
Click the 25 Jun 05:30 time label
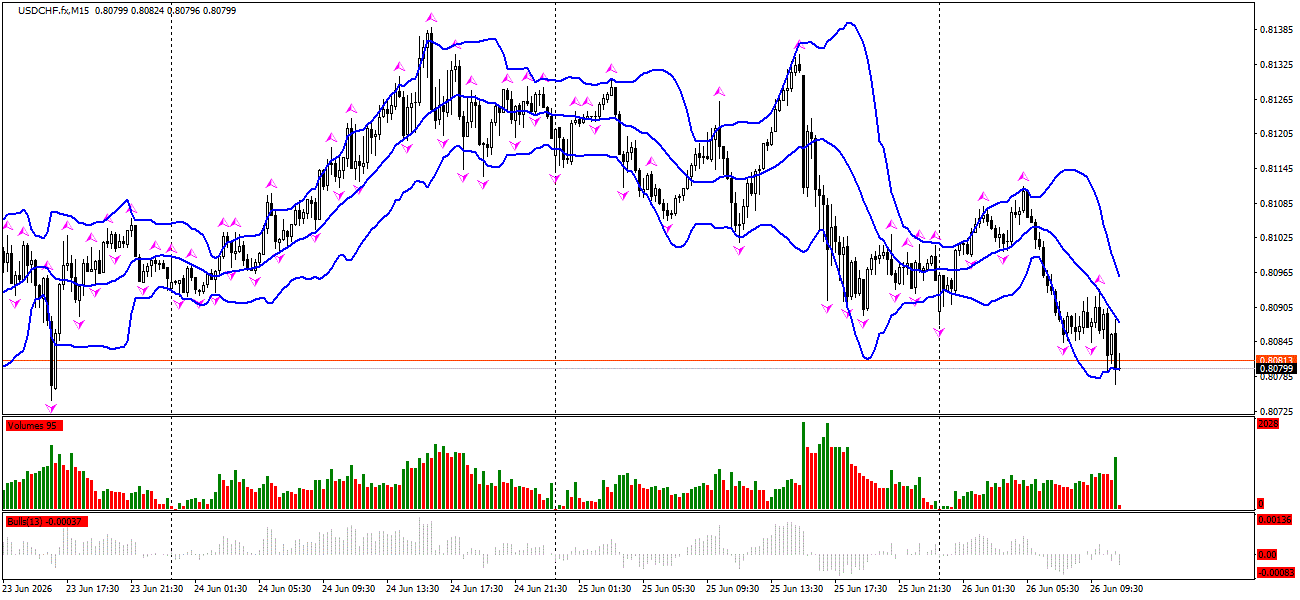click(668, 589)
